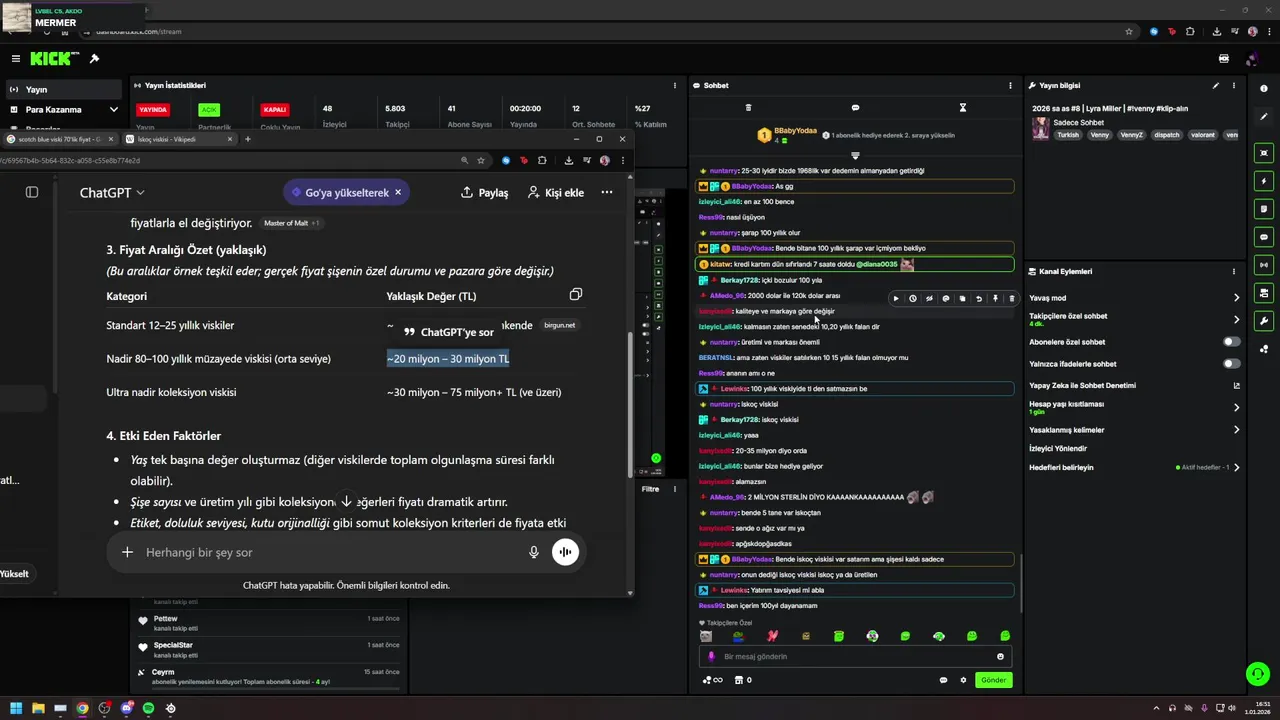
Task: Click the play icon in message actions
Action: point(896,298)
